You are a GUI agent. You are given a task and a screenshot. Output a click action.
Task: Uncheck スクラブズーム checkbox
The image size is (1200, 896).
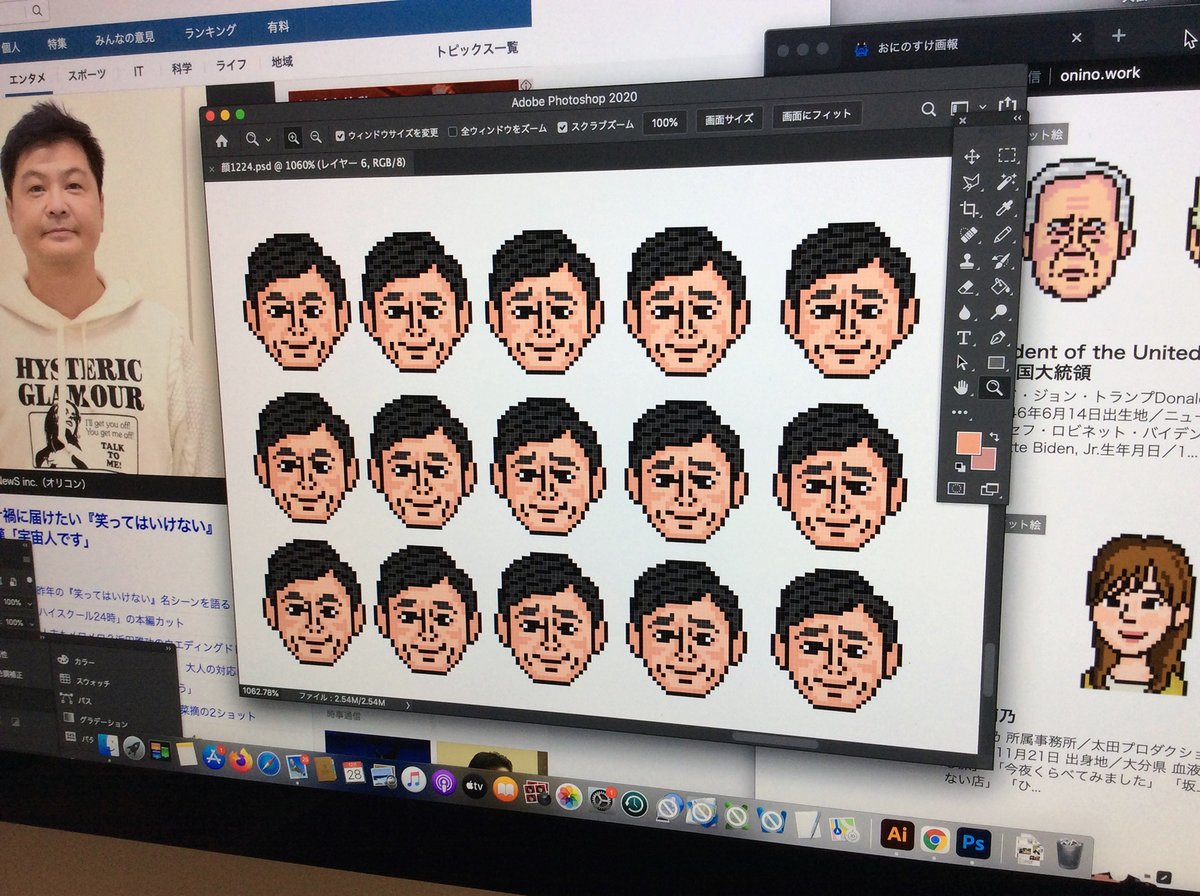coord(563,127)
